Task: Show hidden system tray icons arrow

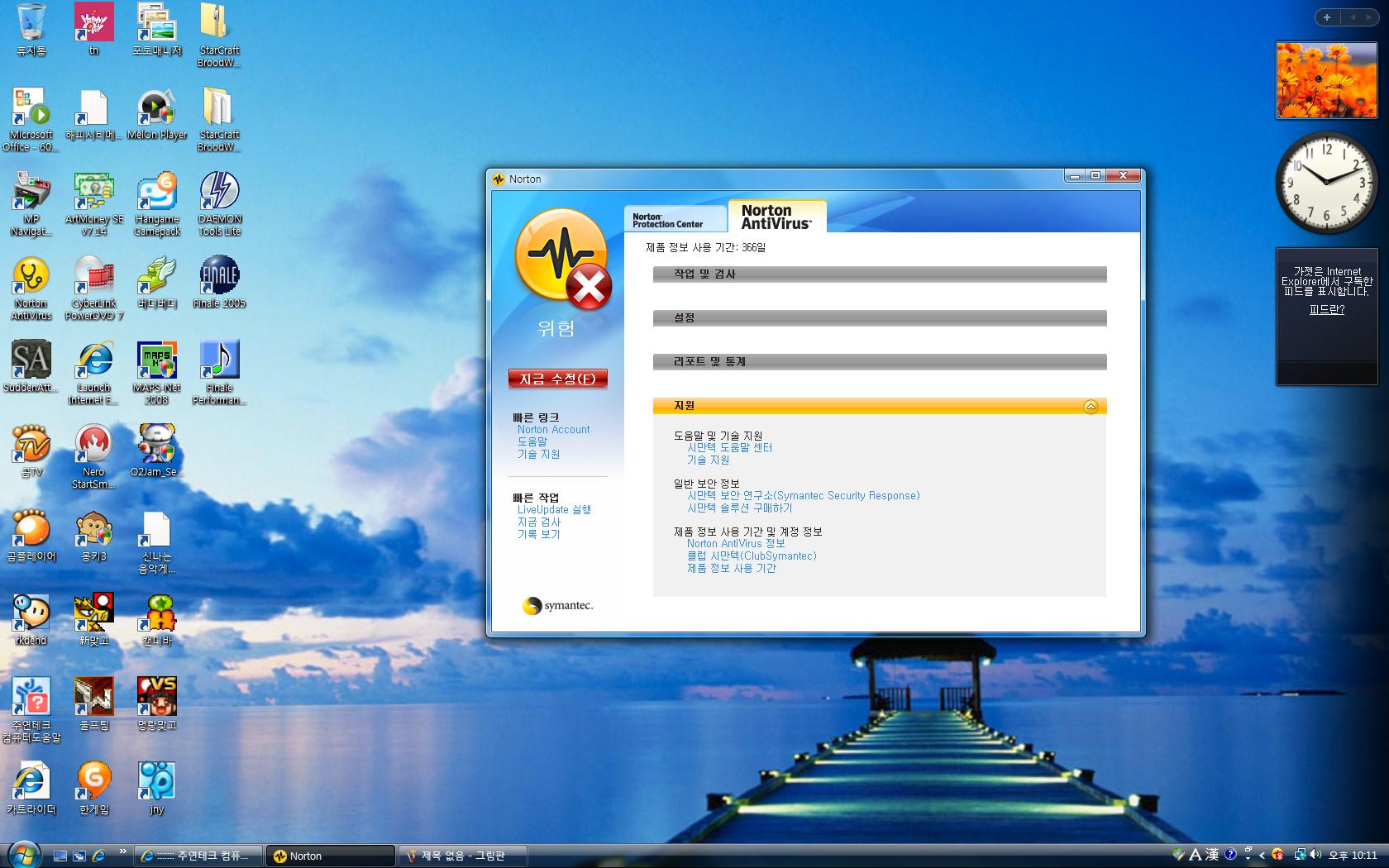Action: [x=1262, y=855]
